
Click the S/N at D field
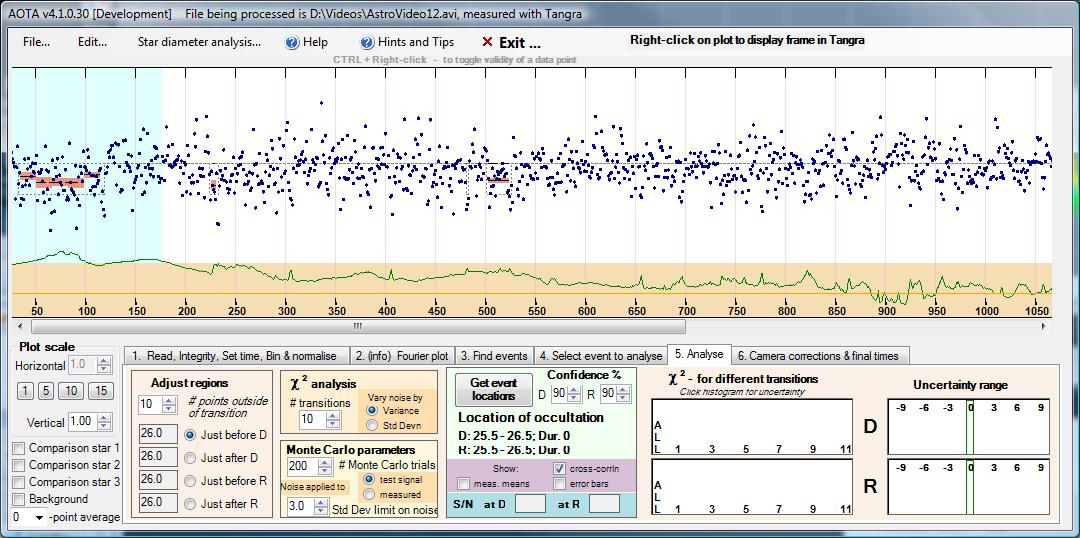[x=530, y=504]
